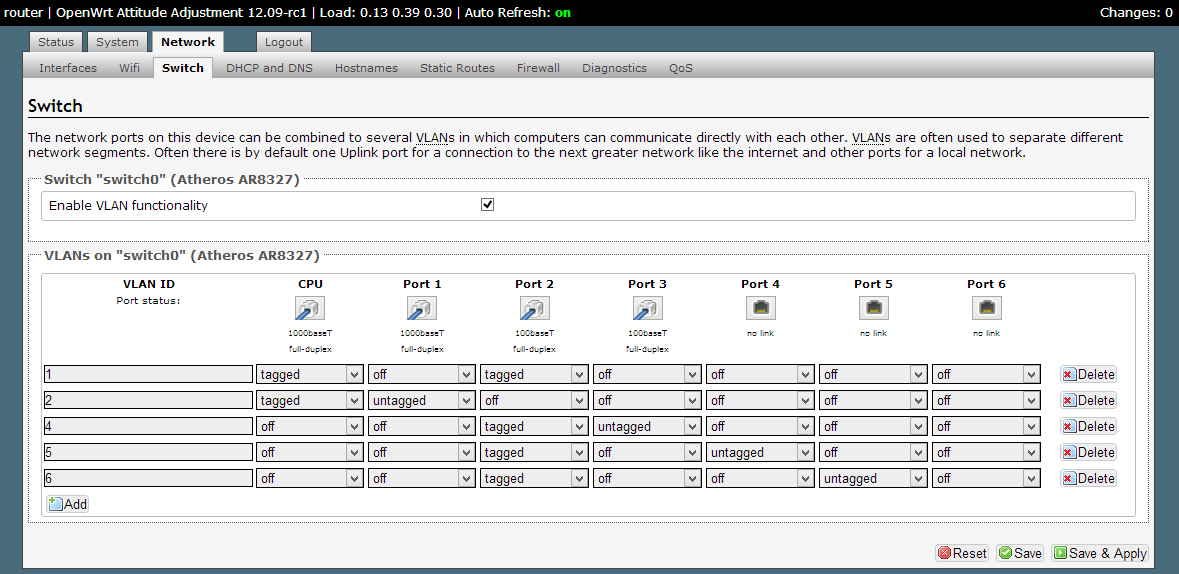The image size is (1179, 574).
Task: Go to Wifi subtab
Action: pyautogui.click(x=129, y=68)
